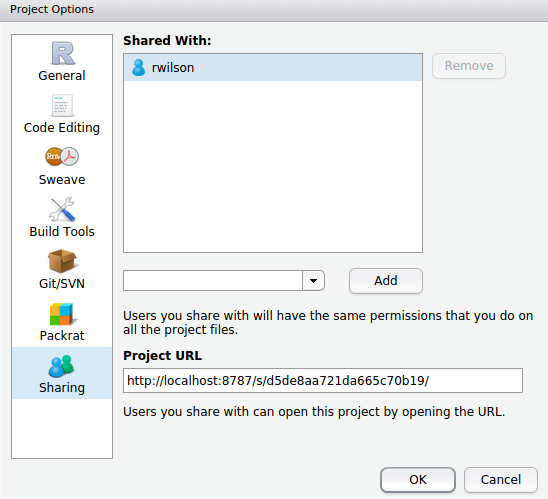Click the Packrat colored blocks icon
The image size is (548, 499).
[x=62, y=314]
